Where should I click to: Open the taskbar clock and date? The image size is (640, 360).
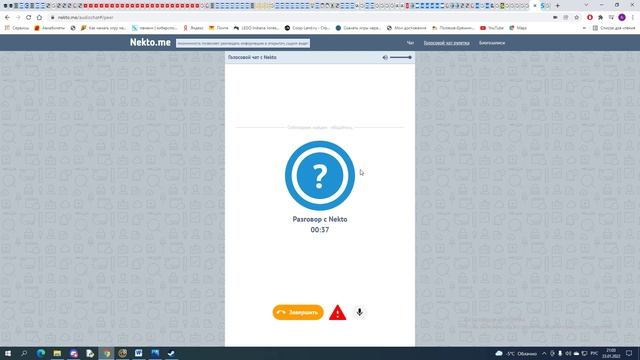point(611,353)
